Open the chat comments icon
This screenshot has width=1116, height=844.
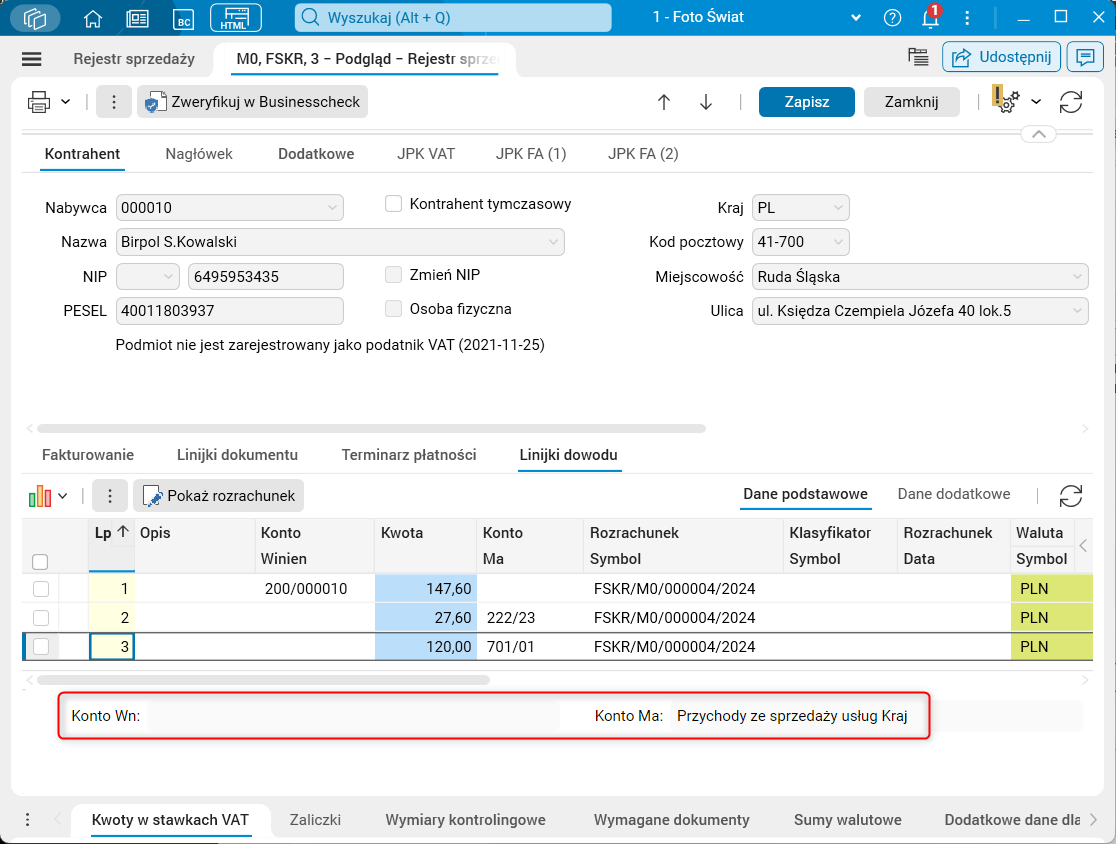(1083, 58)
